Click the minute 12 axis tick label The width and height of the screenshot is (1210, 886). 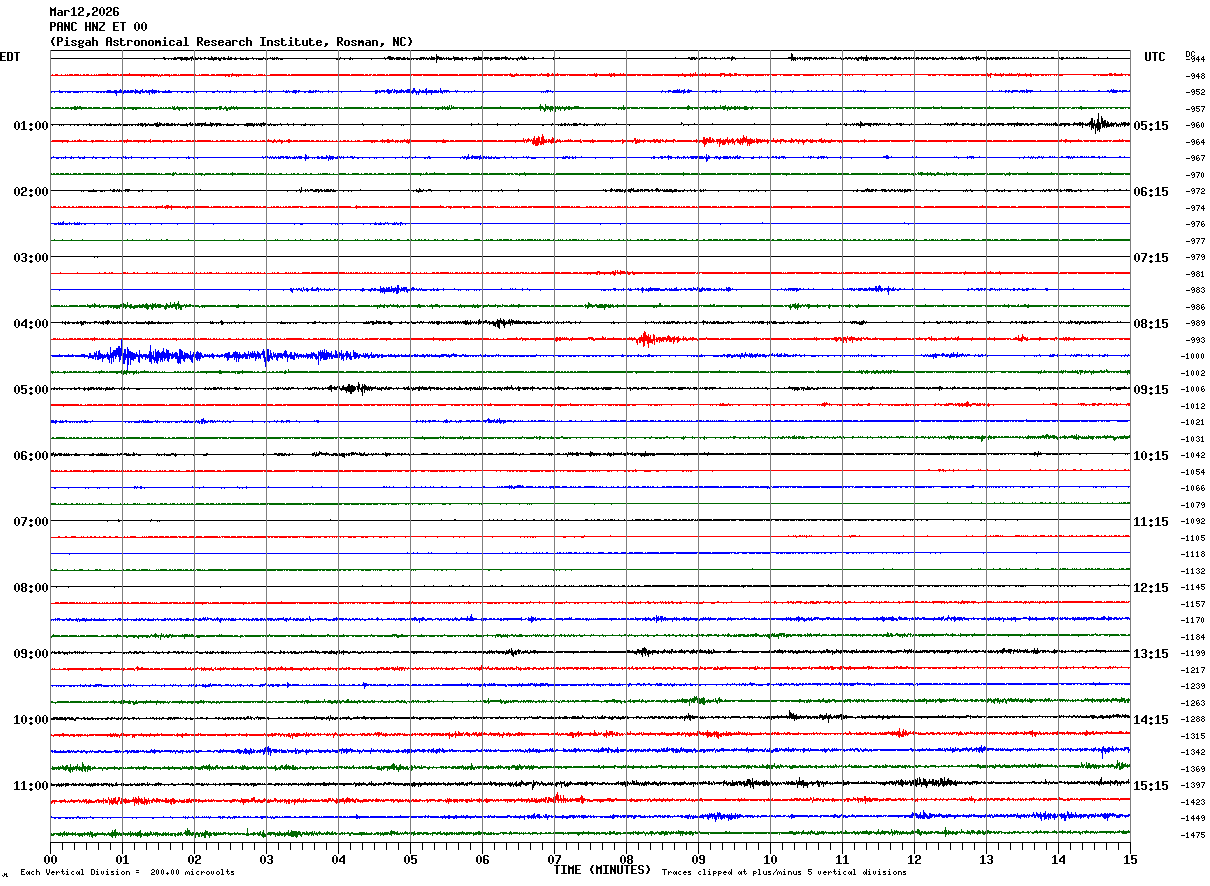pos(914,860)
